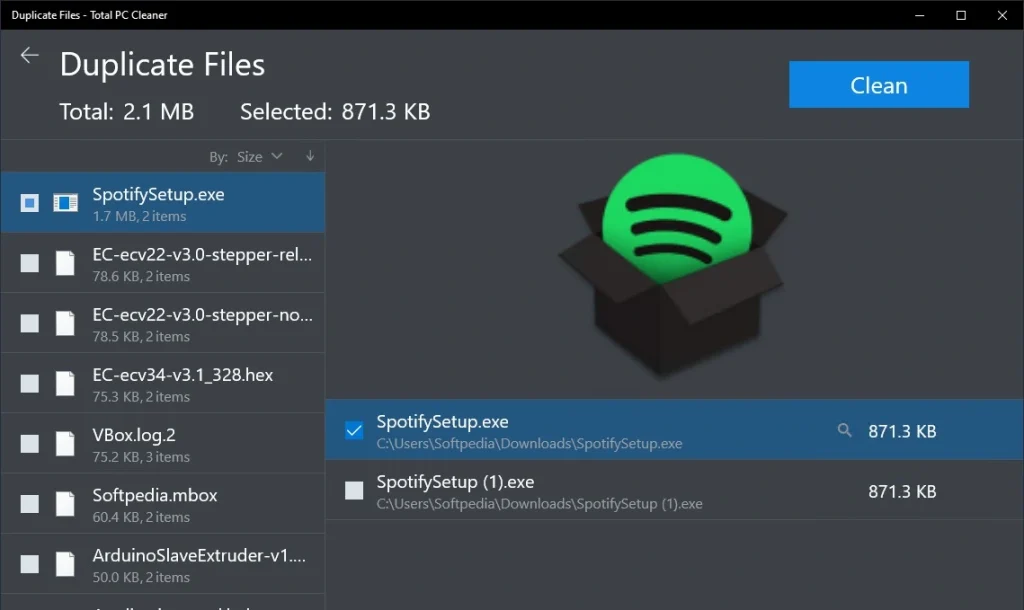Select the Softpedia.mbox 60.4 KB group

coord(163,504)
